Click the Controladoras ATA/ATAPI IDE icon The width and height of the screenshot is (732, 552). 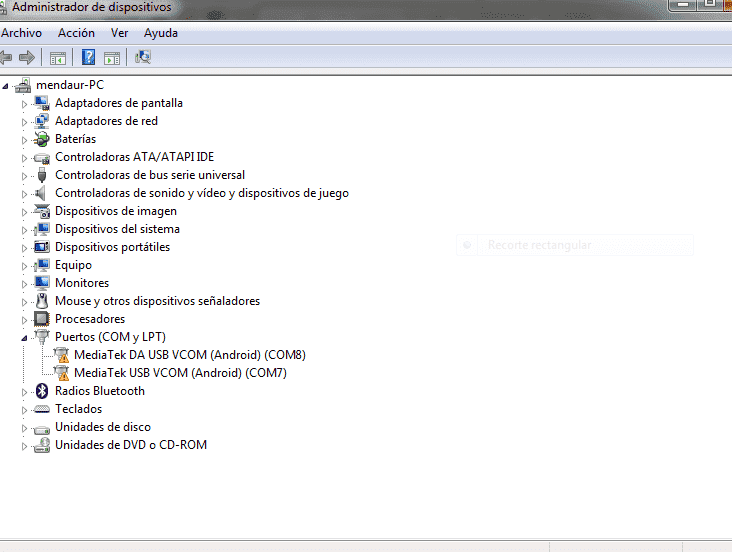coord(42,157)
